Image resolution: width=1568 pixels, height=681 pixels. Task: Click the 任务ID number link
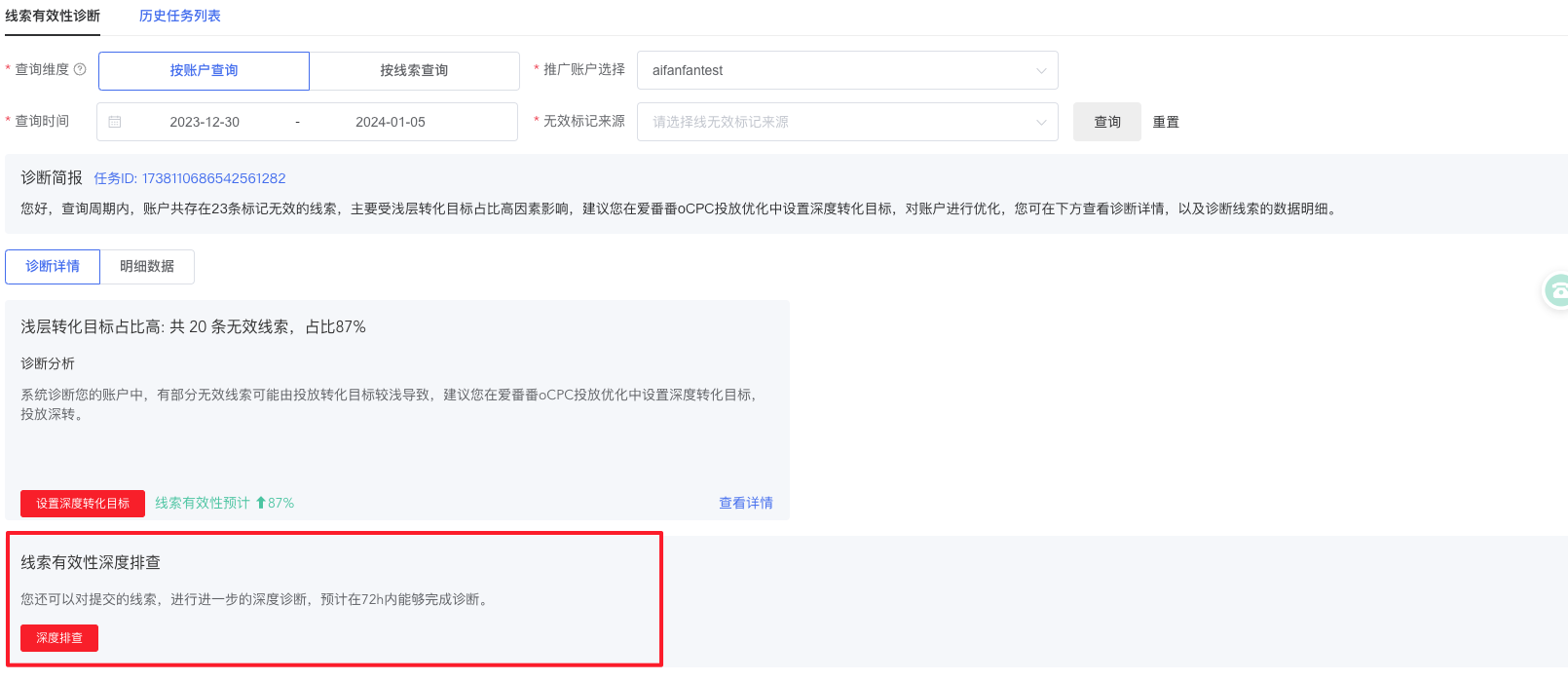tap(190, 178)
